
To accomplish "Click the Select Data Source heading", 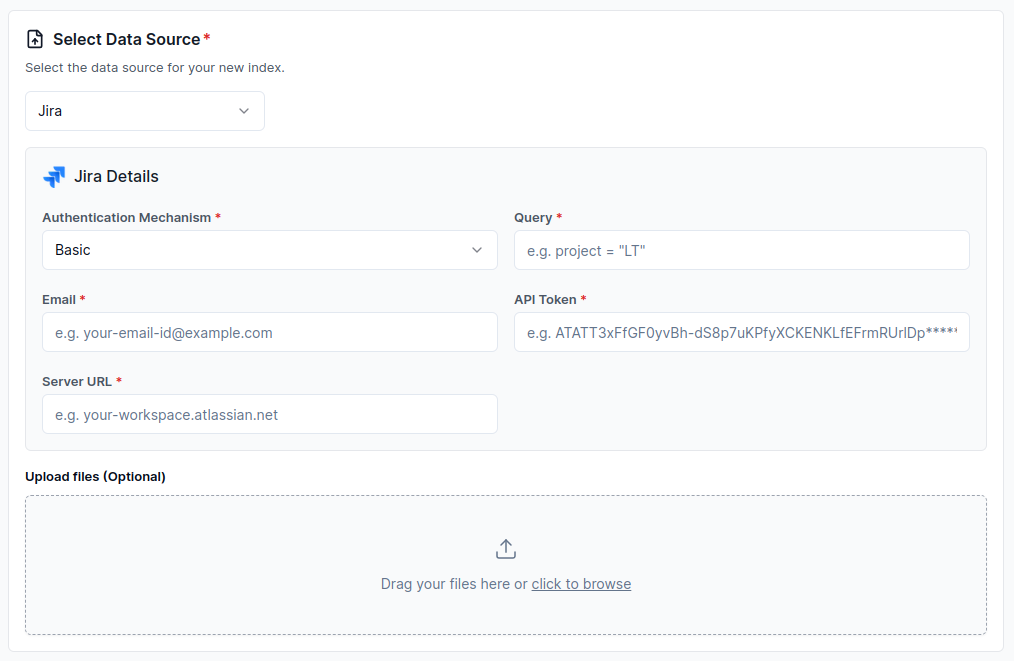I will 125,39.
